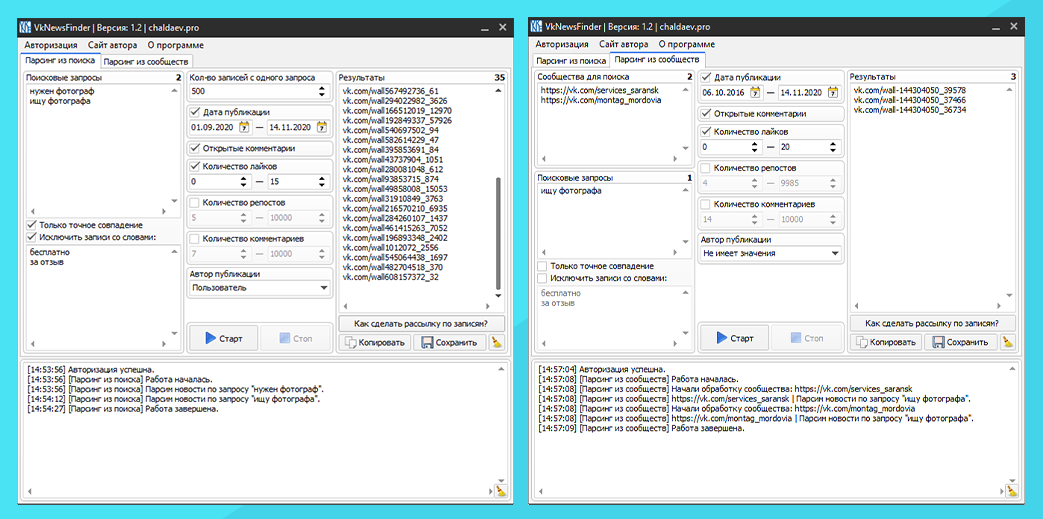Enable Количество репостов checkbox in left window
Screen dimensions: 1043x519
pos(195,202)
